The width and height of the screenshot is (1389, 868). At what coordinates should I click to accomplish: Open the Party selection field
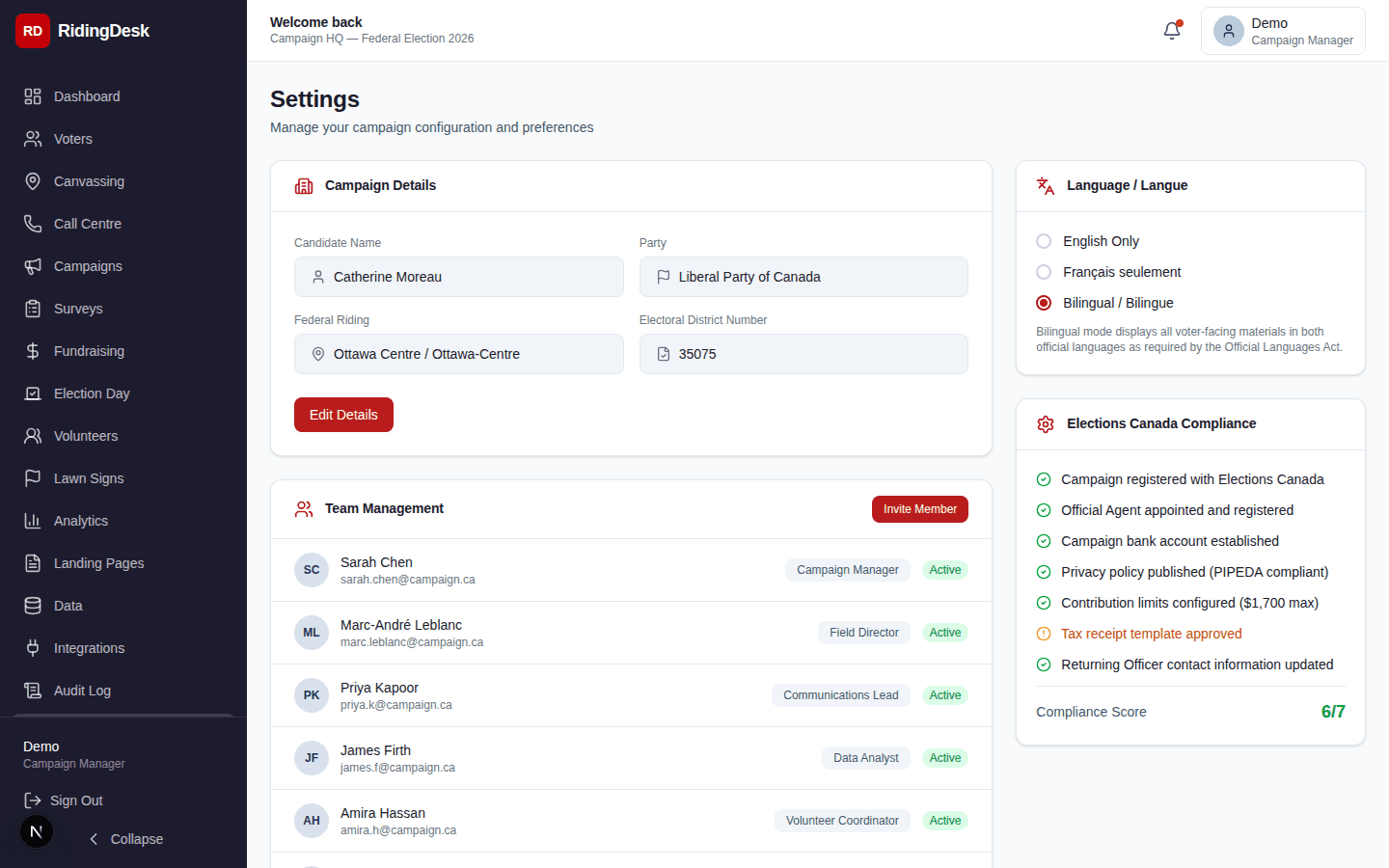point(803,277)
